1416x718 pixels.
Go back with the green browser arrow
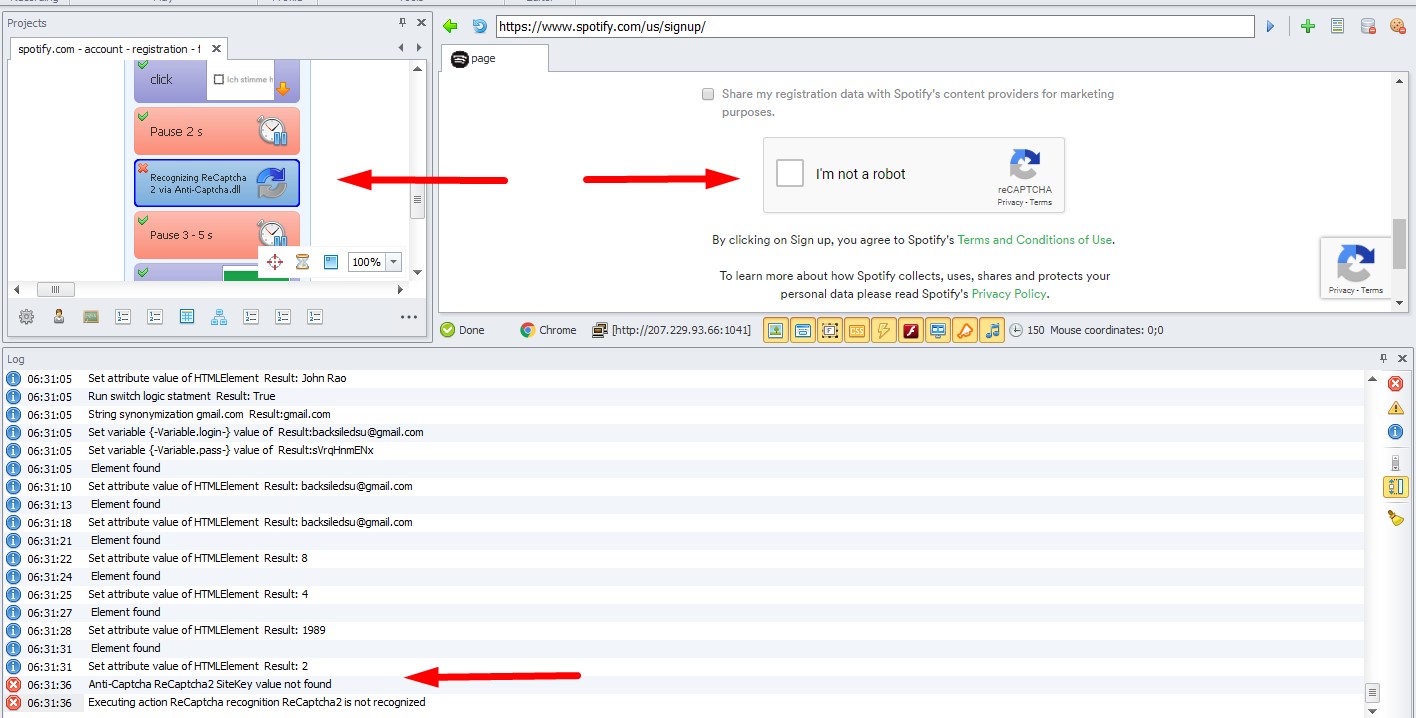coord(450,26)
